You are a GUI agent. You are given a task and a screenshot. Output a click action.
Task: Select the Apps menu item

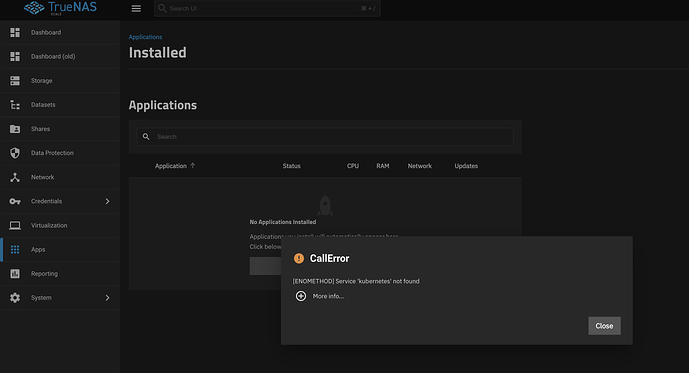pyautogui.click(x=61, y=250)
